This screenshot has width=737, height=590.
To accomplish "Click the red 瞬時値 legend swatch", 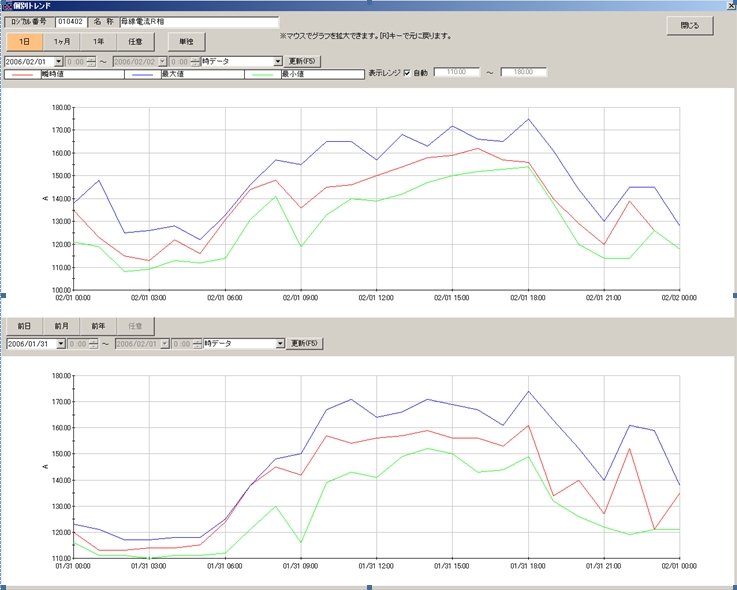I will point(23,75).
